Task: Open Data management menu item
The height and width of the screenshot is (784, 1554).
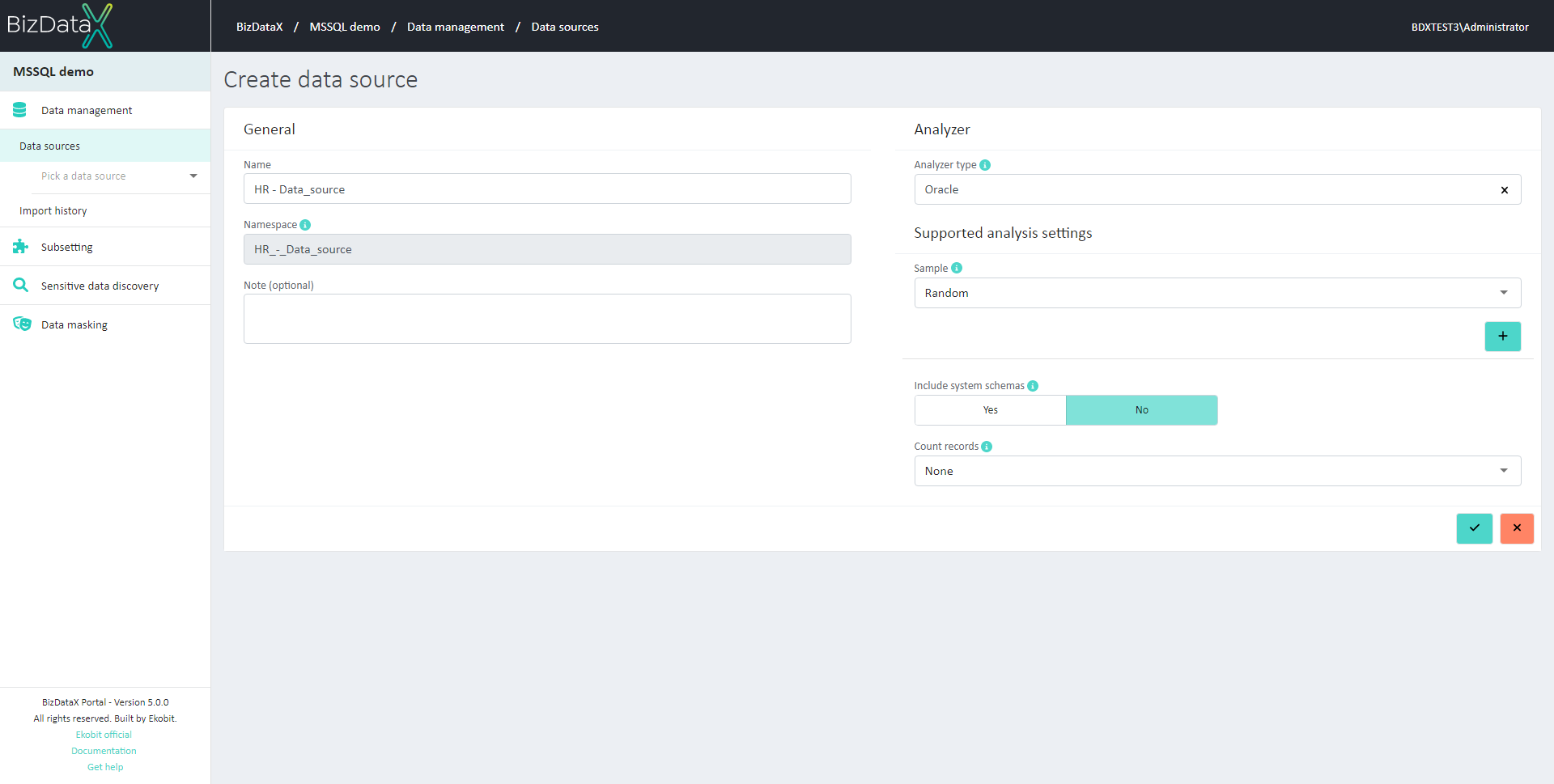Action: [x=105, y=110]
